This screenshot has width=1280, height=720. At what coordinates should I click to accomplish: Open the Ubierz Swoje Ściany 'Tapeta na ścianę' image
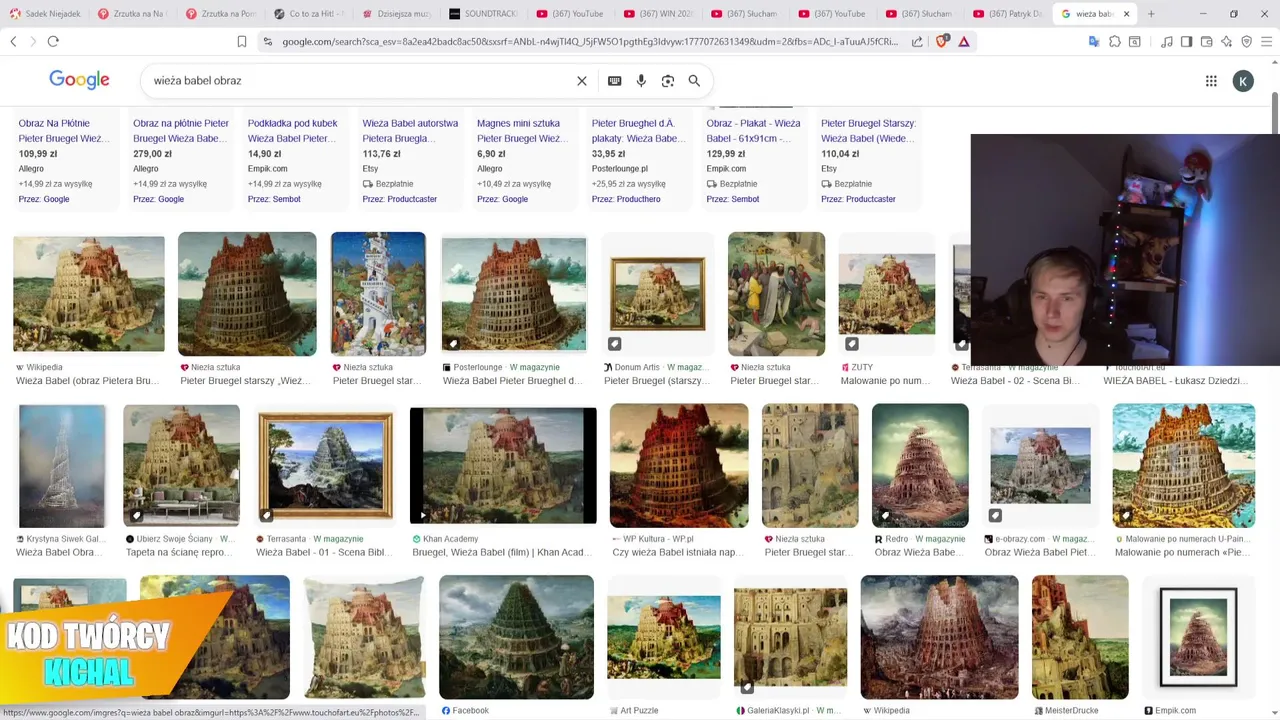[x=181, y=465]
